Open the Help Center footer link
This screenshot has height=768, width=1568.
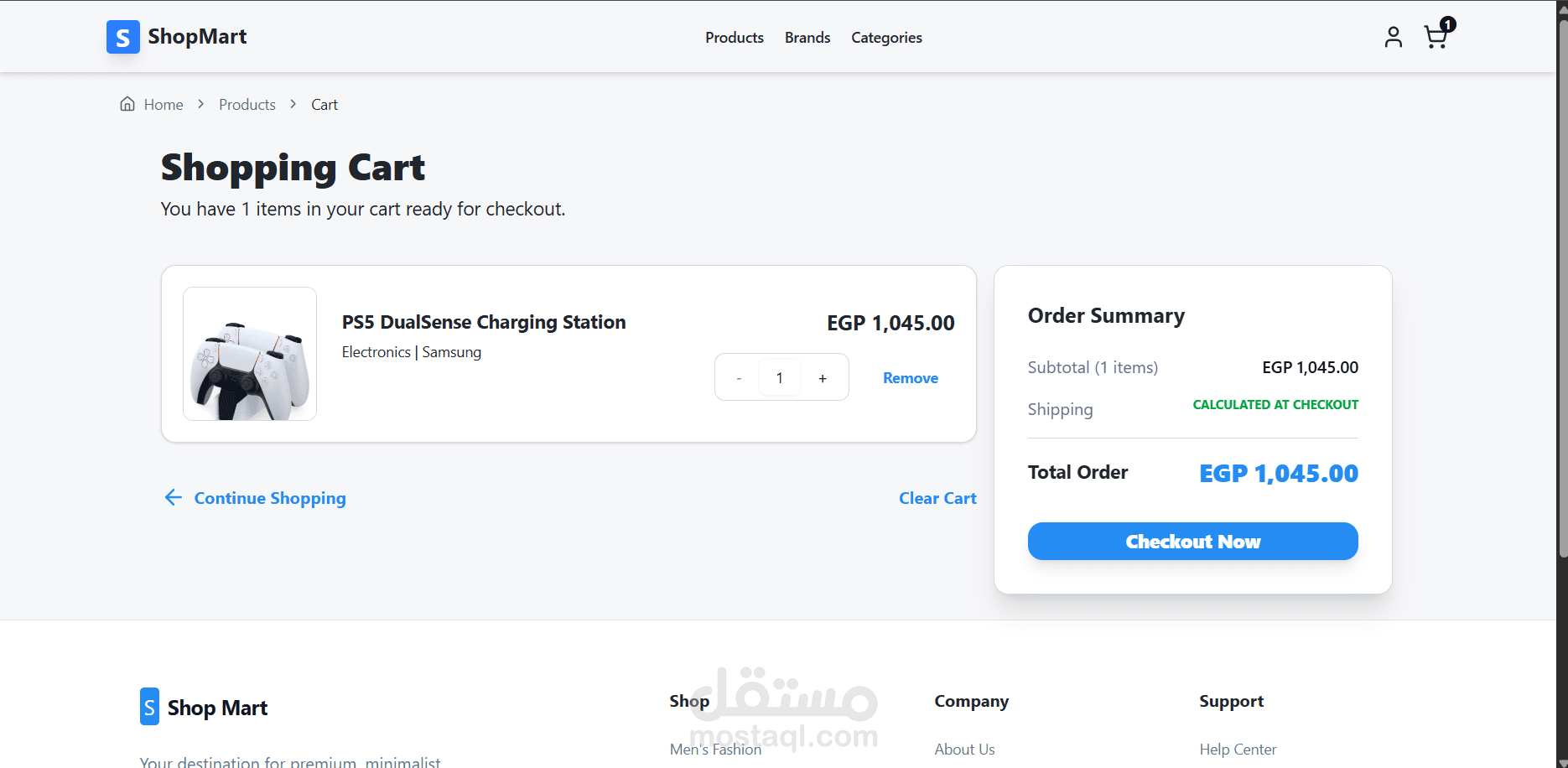pos(1238,750)
